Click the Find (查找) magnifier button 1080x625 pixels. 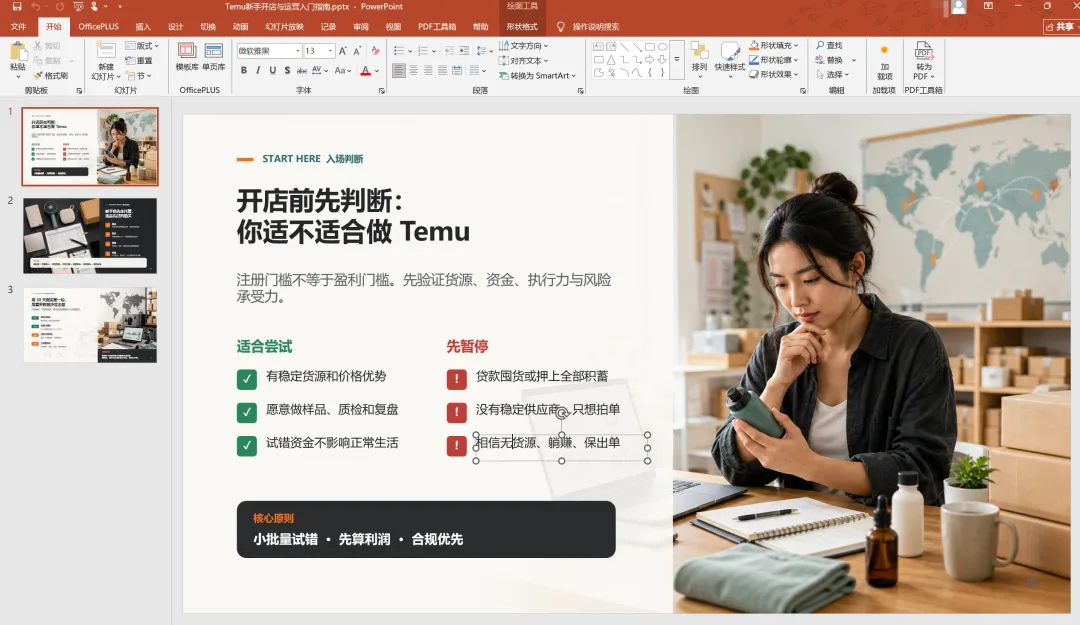click(x=829, y=45)
